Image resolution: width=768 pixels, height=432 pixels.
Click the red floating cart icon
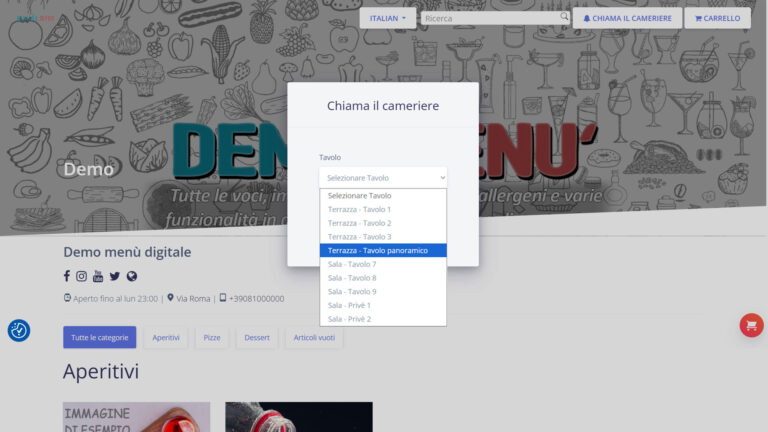click(x=751, y=325)
